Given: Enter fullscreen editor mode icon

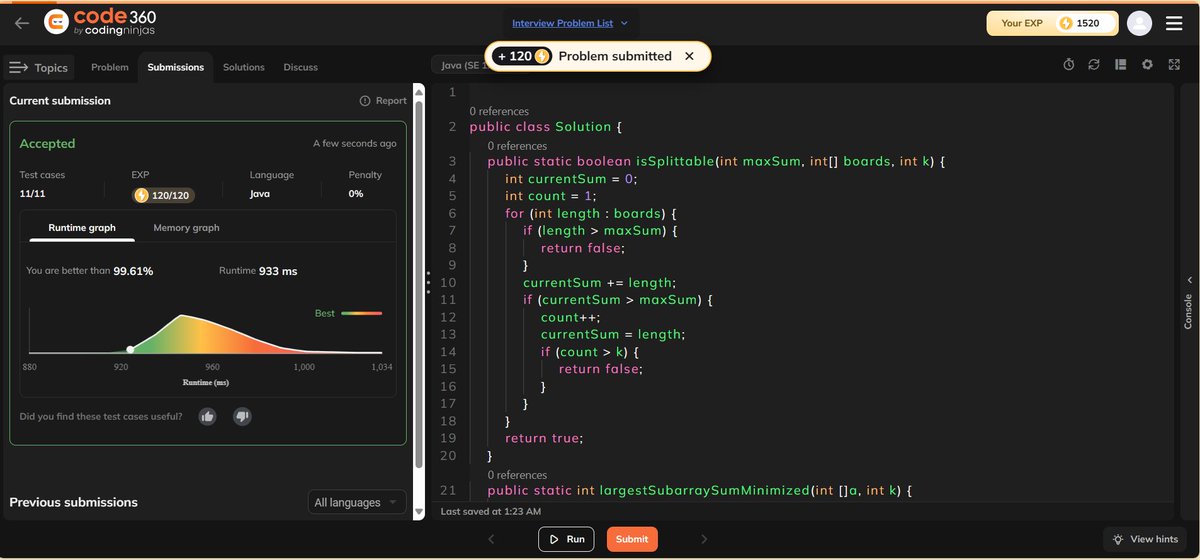Looking at the screenshot, I should 1174,65.
